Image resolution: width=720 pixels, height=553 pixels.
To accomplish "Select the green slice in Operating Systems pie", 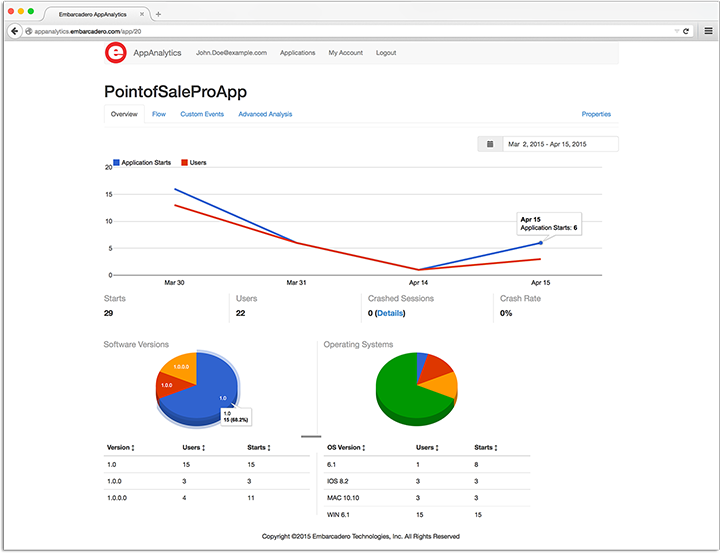I will tap(400, 390).
